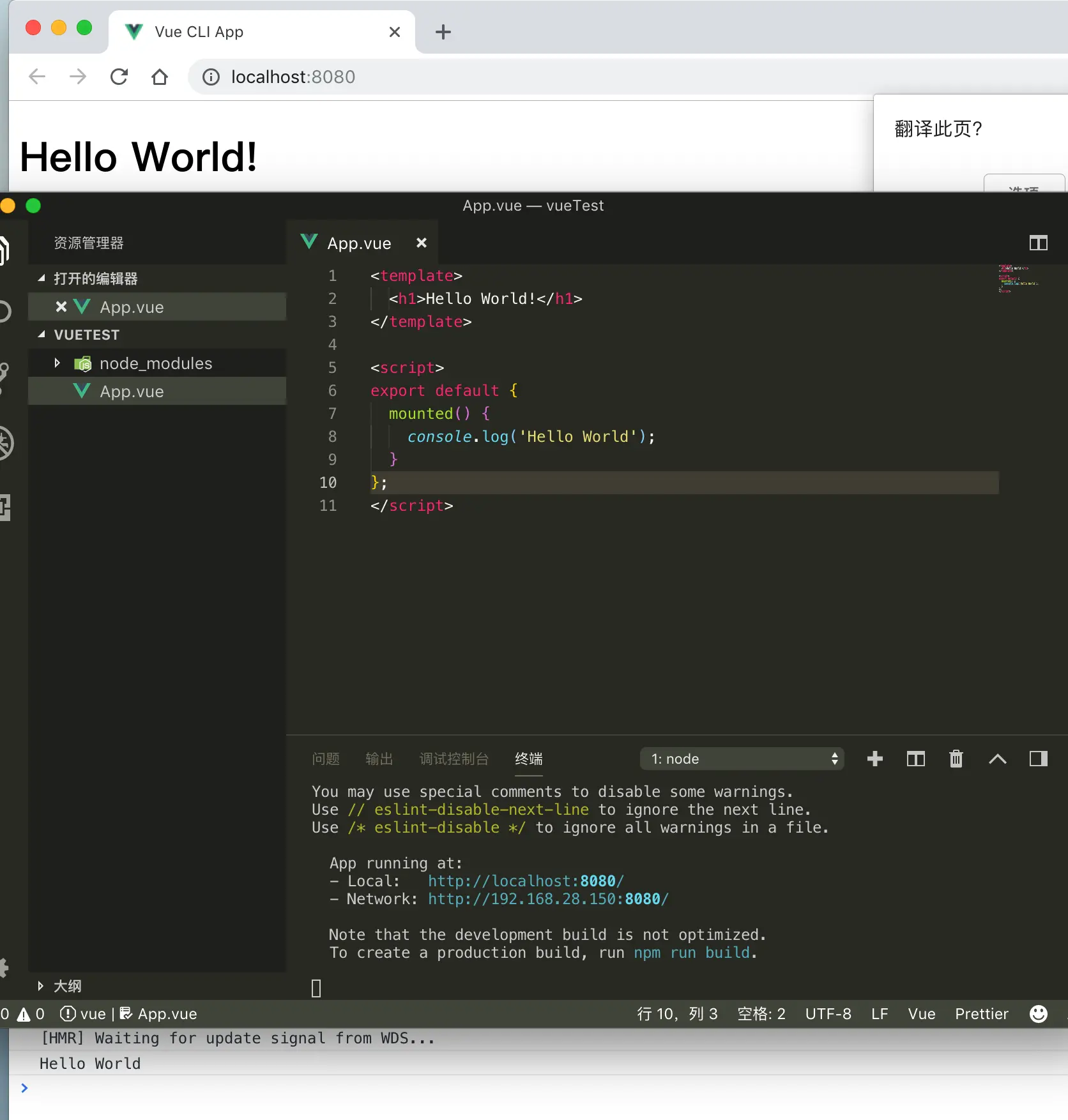Open the 192.168.28.150:8080 network link
The height and width of the screenshot is (1120, 1068).
[x=548, y=899]
